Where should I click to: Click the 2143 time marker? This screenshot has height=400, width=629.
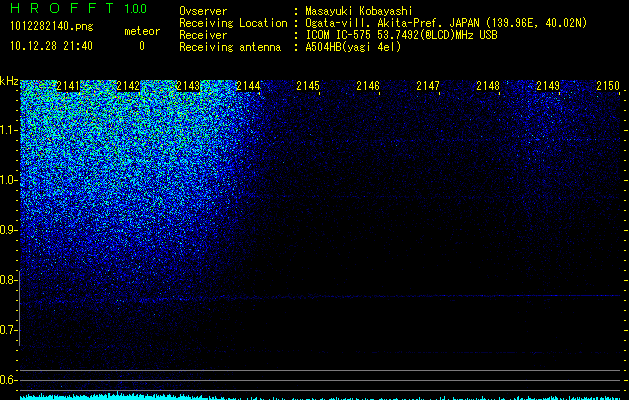(188, 86)
